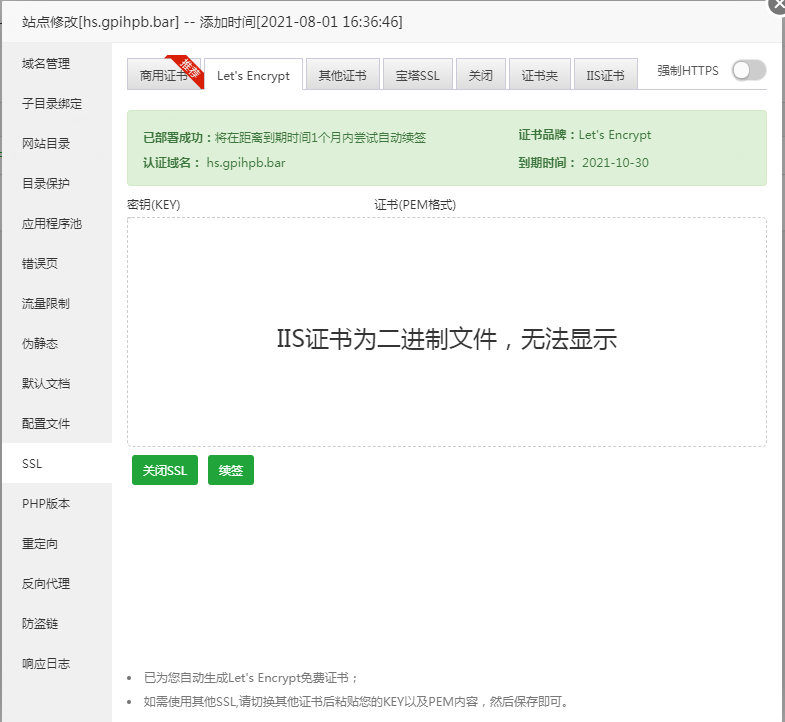Image resolution: width=785 pixels, height=722 pixels.
Task: Open 重定向 settings
Action: [x=57, y=543]
